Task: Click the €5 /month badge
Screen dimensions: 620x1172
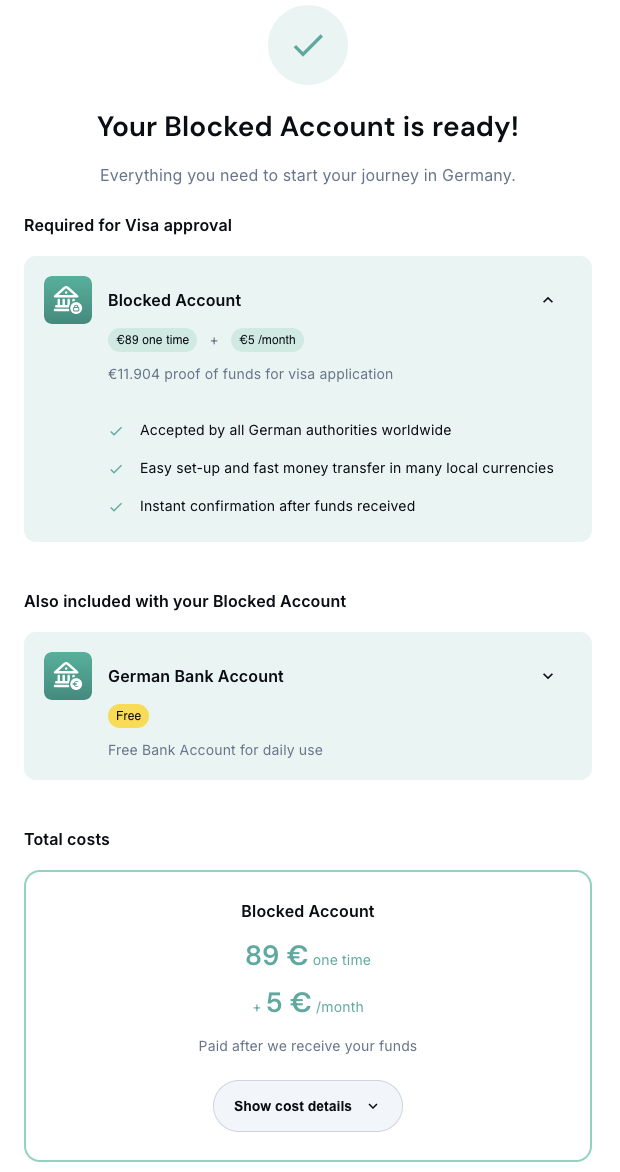Action: (x=267, y=340)
